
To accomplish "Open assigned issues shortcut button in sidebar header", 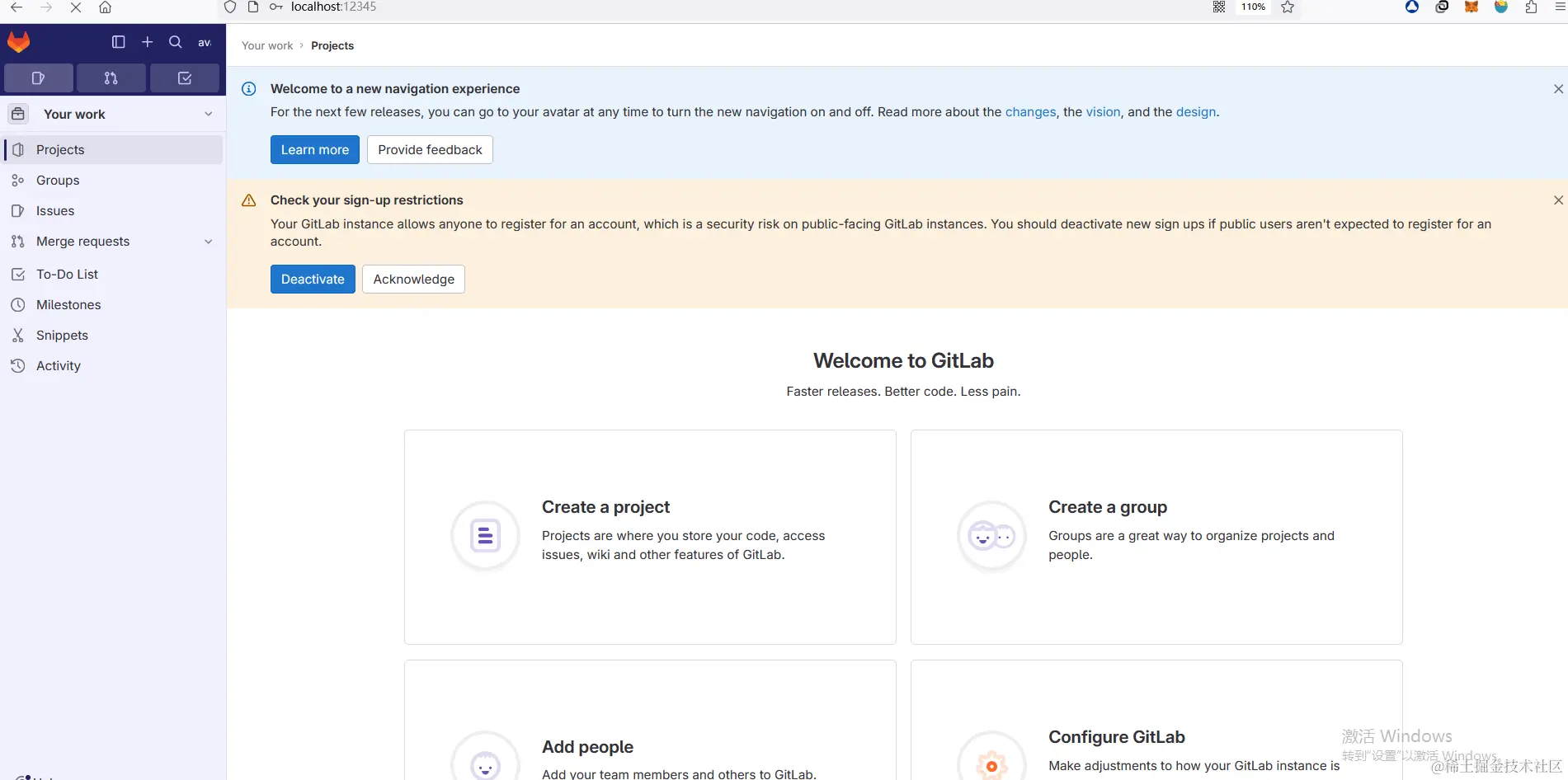I will [x=39, y=78].
